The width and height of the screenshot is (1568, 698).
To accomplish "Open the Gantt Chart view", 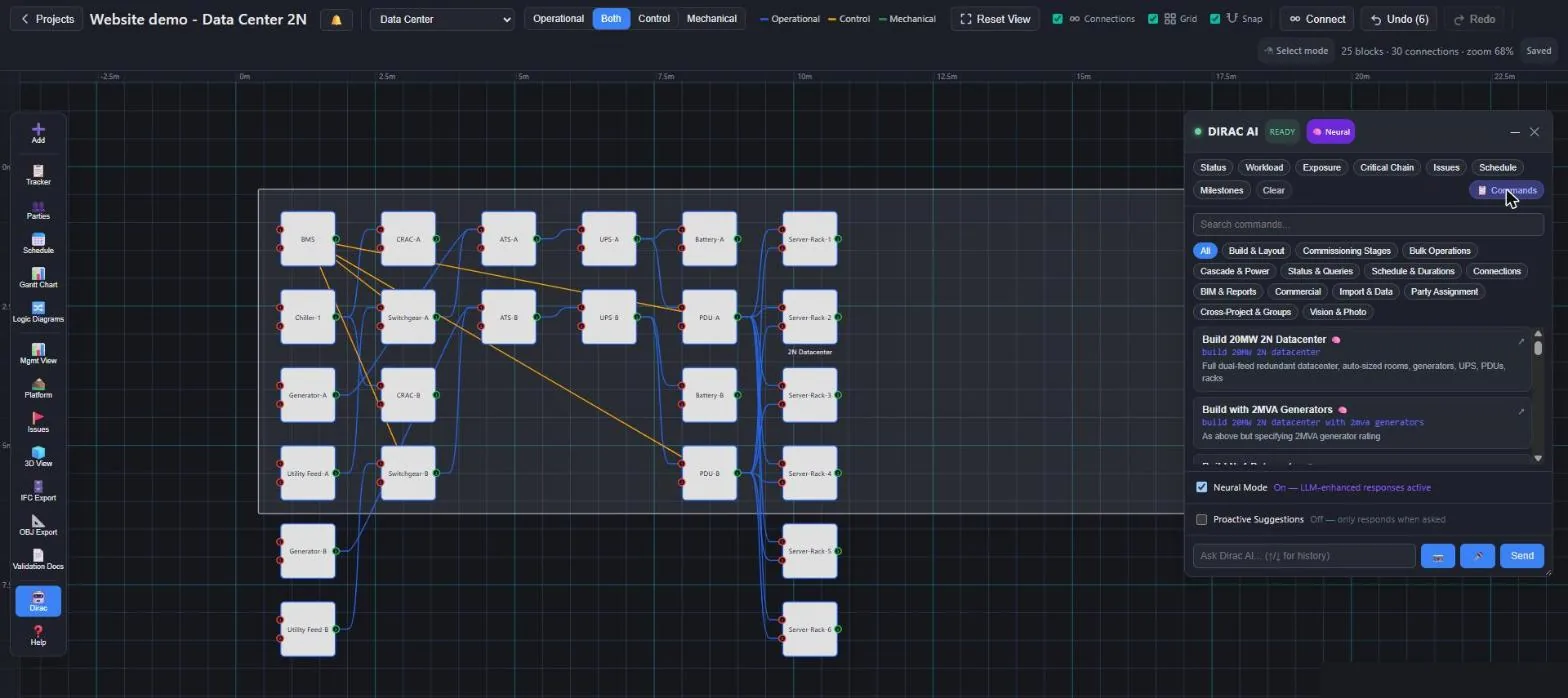I will (x=38, y=278).
